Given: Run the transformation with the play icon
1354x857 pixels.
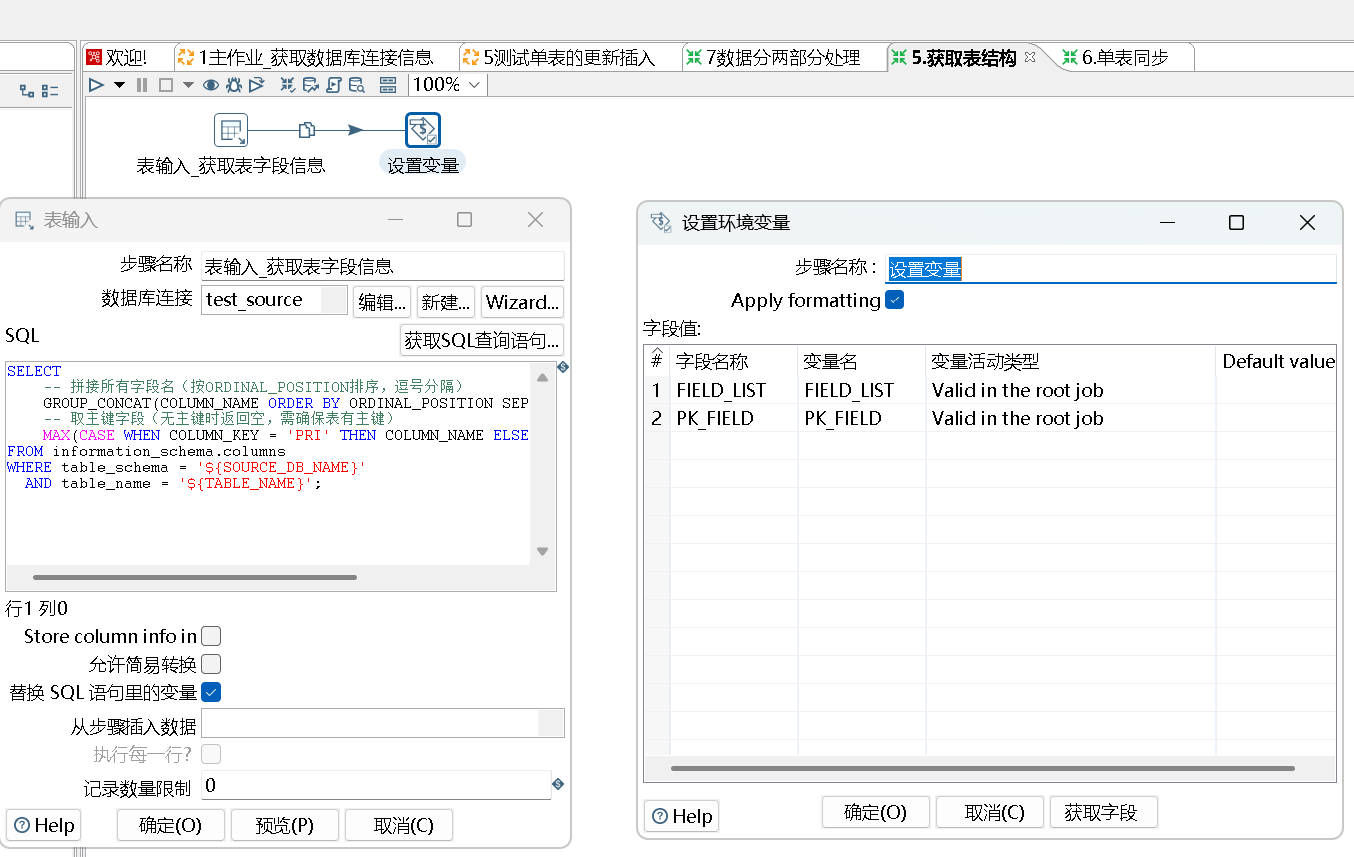Looking at the screenshot, I should (x=96, y=85).
